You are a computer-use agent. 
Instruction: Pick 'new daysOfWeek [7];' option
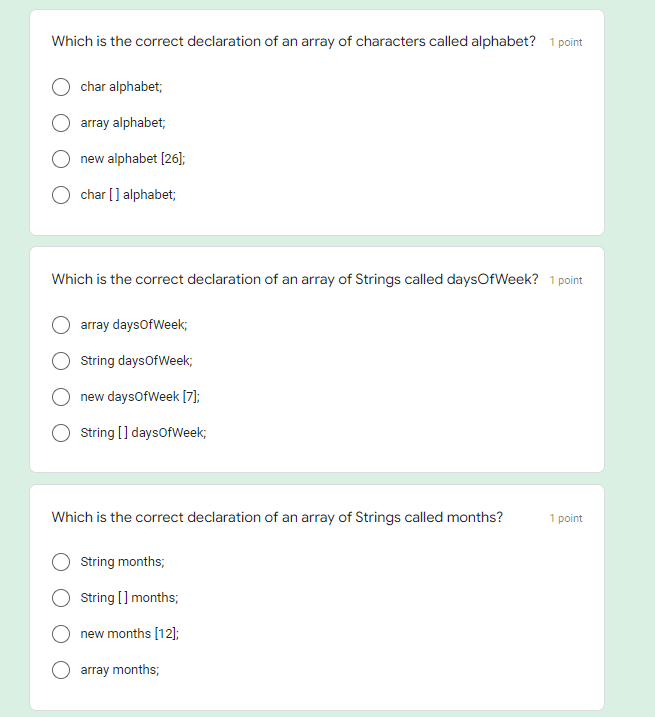tap(61, 397)
